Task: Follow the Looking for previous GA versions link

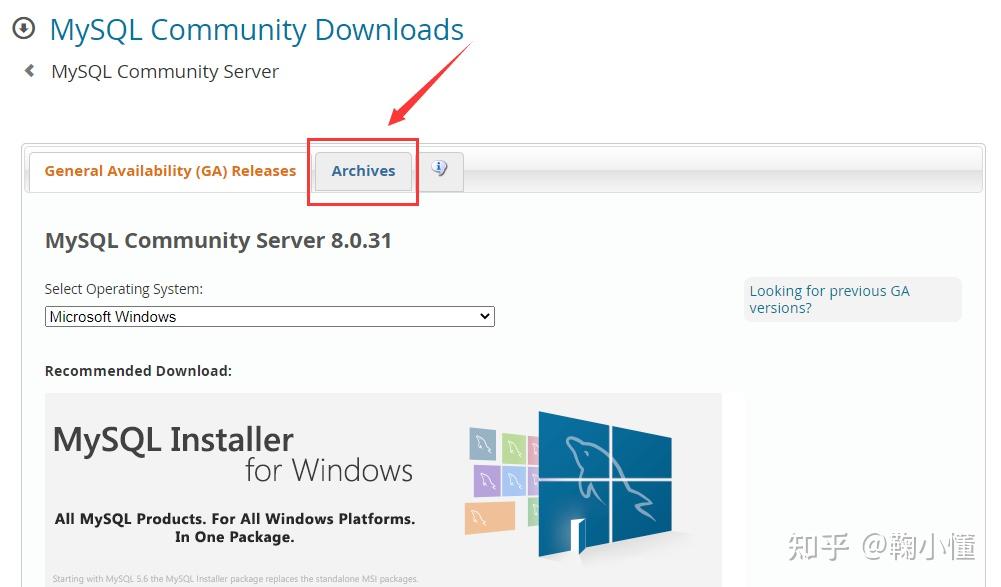Action: (x=829, y=299)
